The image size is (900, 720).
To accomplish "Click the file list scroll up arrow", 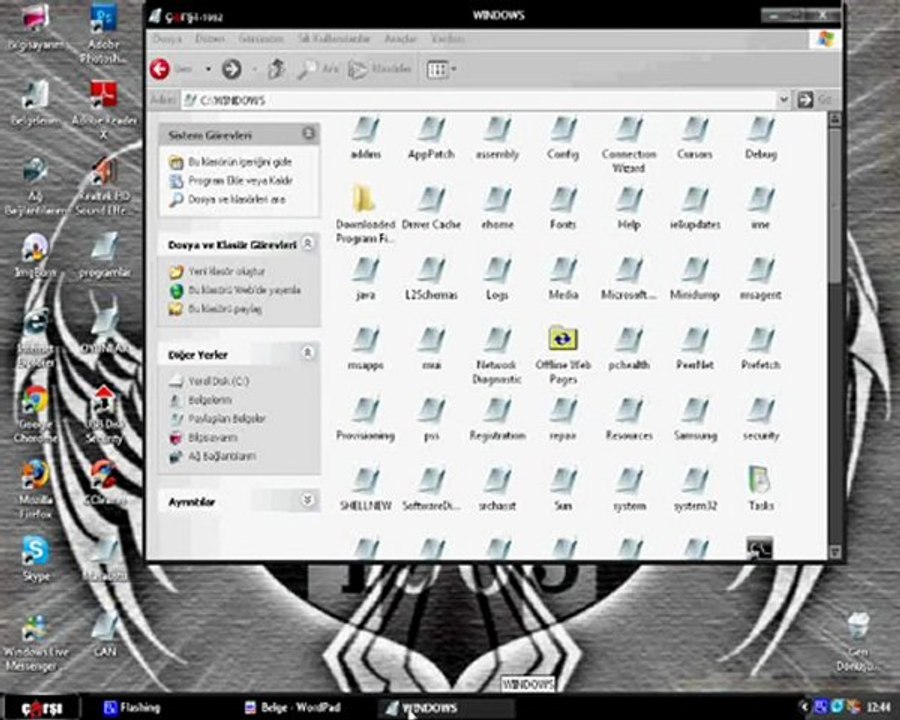I will [835, 119].
